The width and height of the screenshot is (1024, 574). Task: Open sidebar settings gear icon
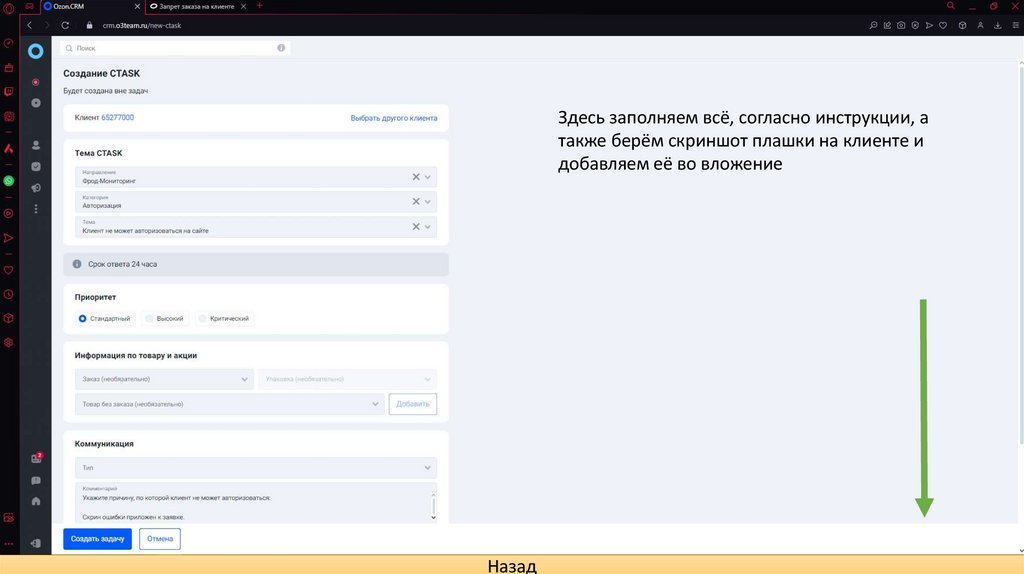tap(8, 342)
